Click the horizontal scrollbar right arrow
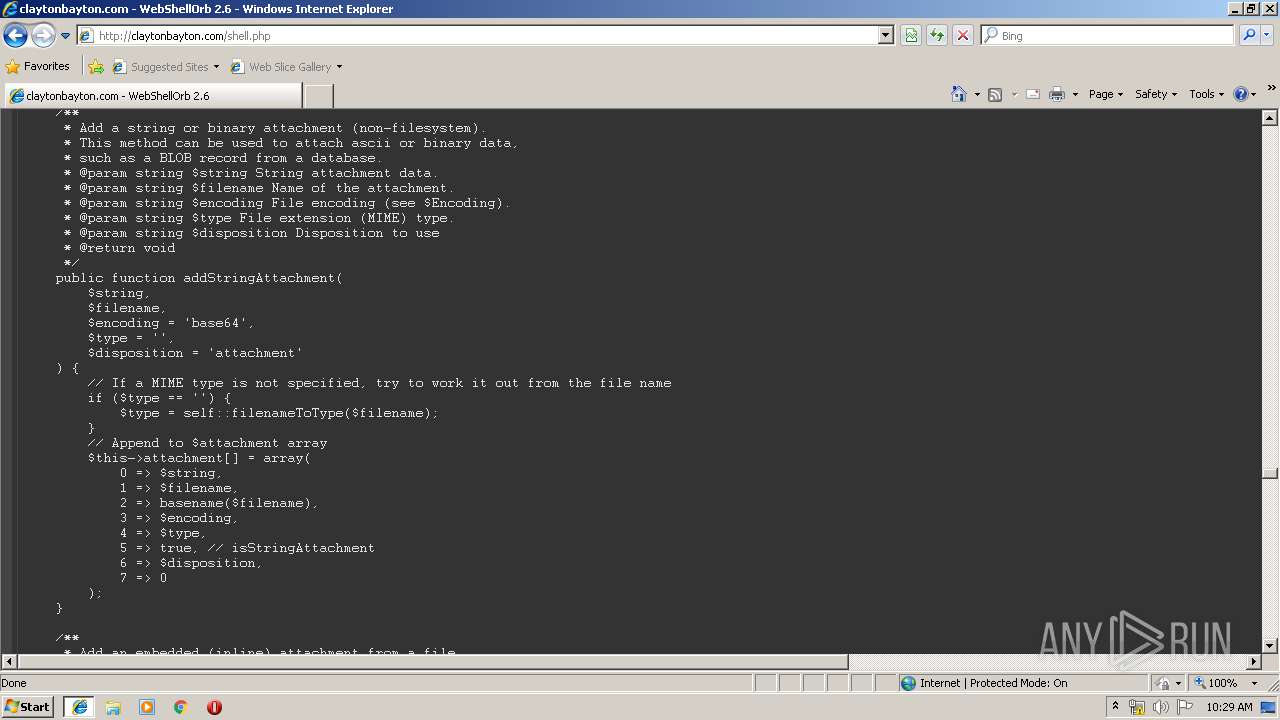1280x720 pixels. pos(1254,662)
